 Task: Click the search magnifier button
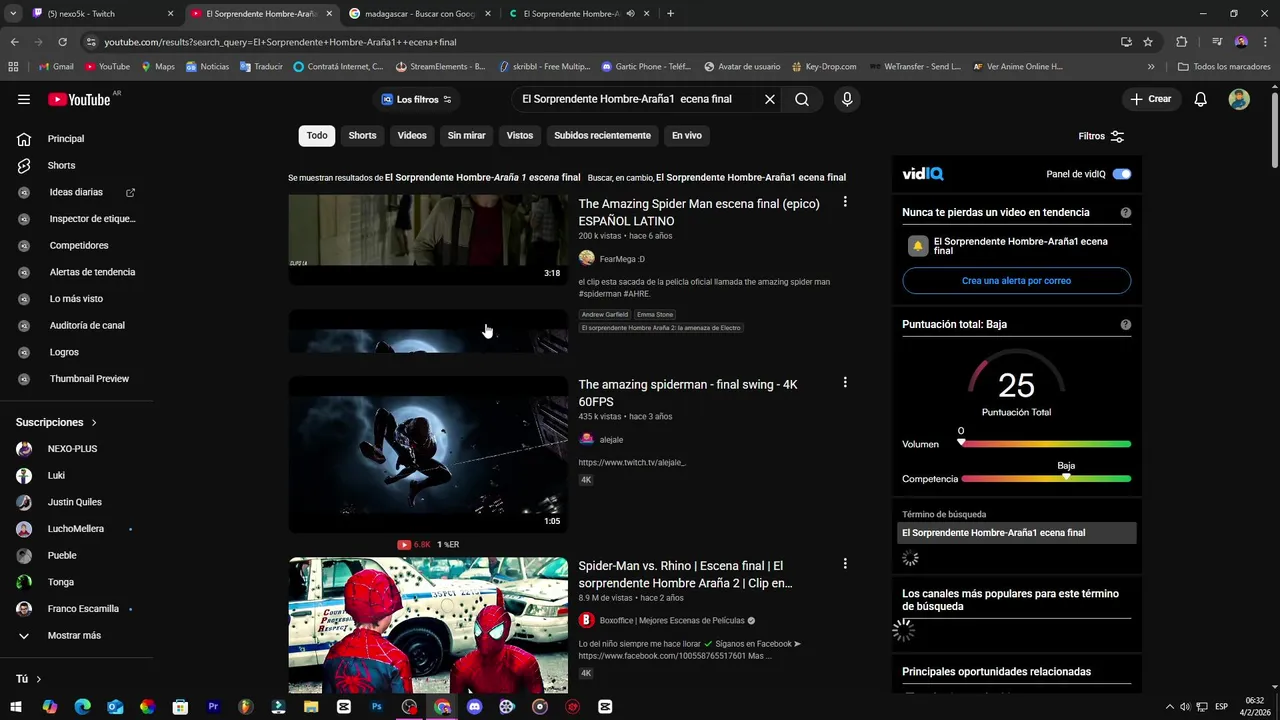802,99
